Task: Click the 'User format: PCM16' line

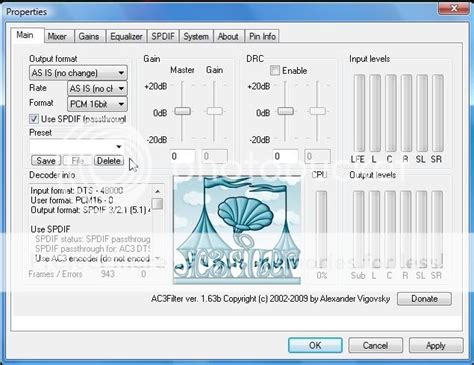Action: point(72,200)
